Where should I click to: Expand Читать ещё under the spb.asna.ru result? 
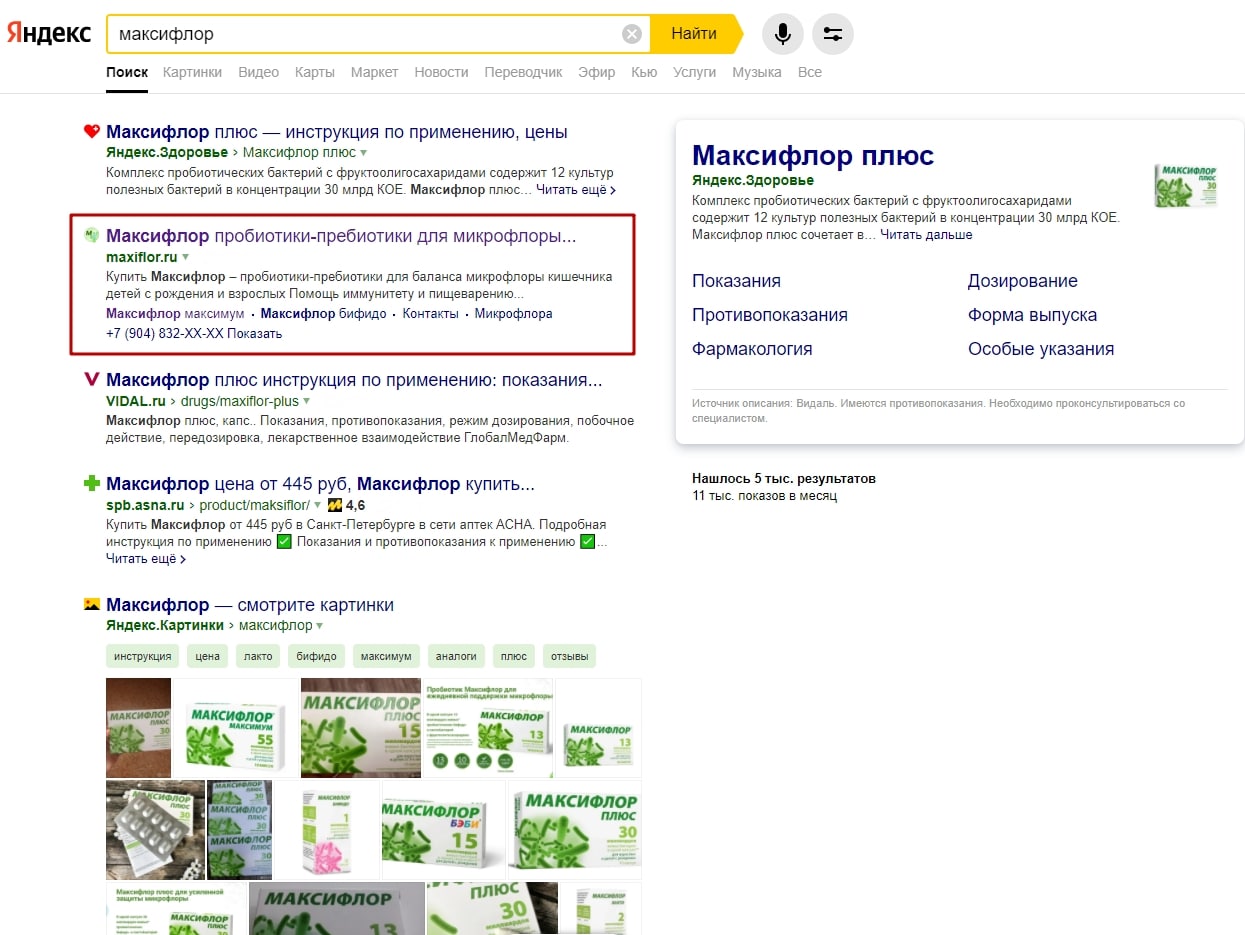pos(146,559)
